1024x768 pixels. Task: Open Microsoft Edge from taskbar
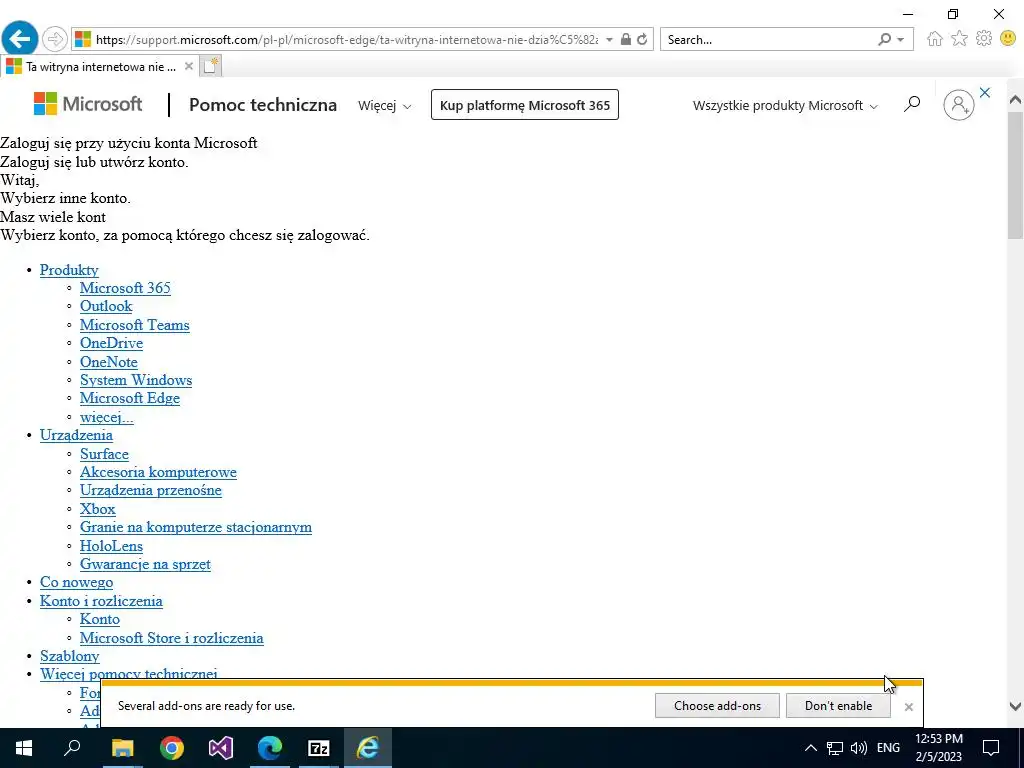(x=270, y=748)
